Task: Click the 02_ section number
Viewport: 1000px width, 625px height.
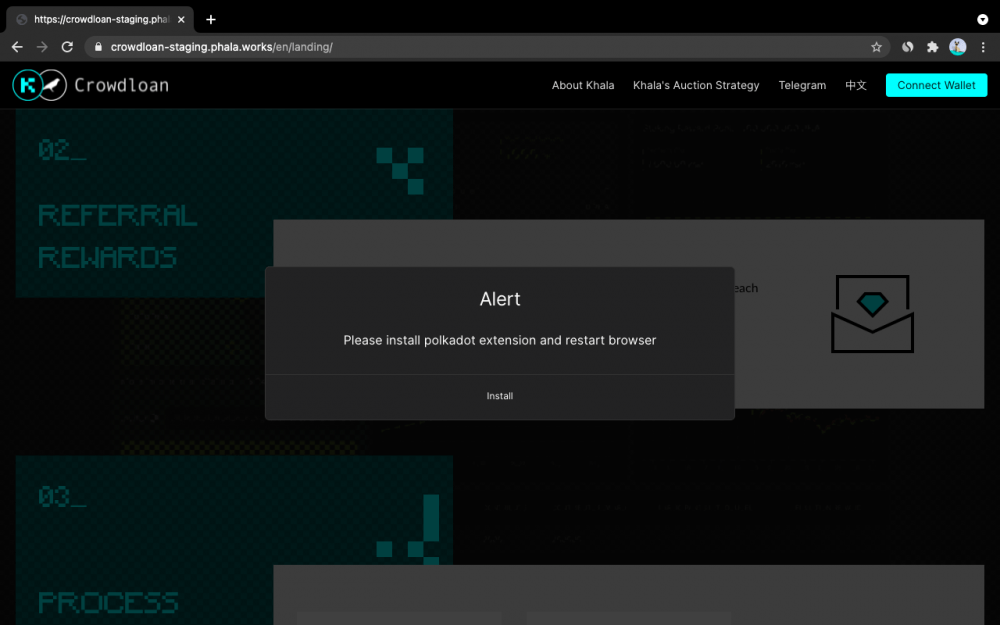Action: (62, 151)
